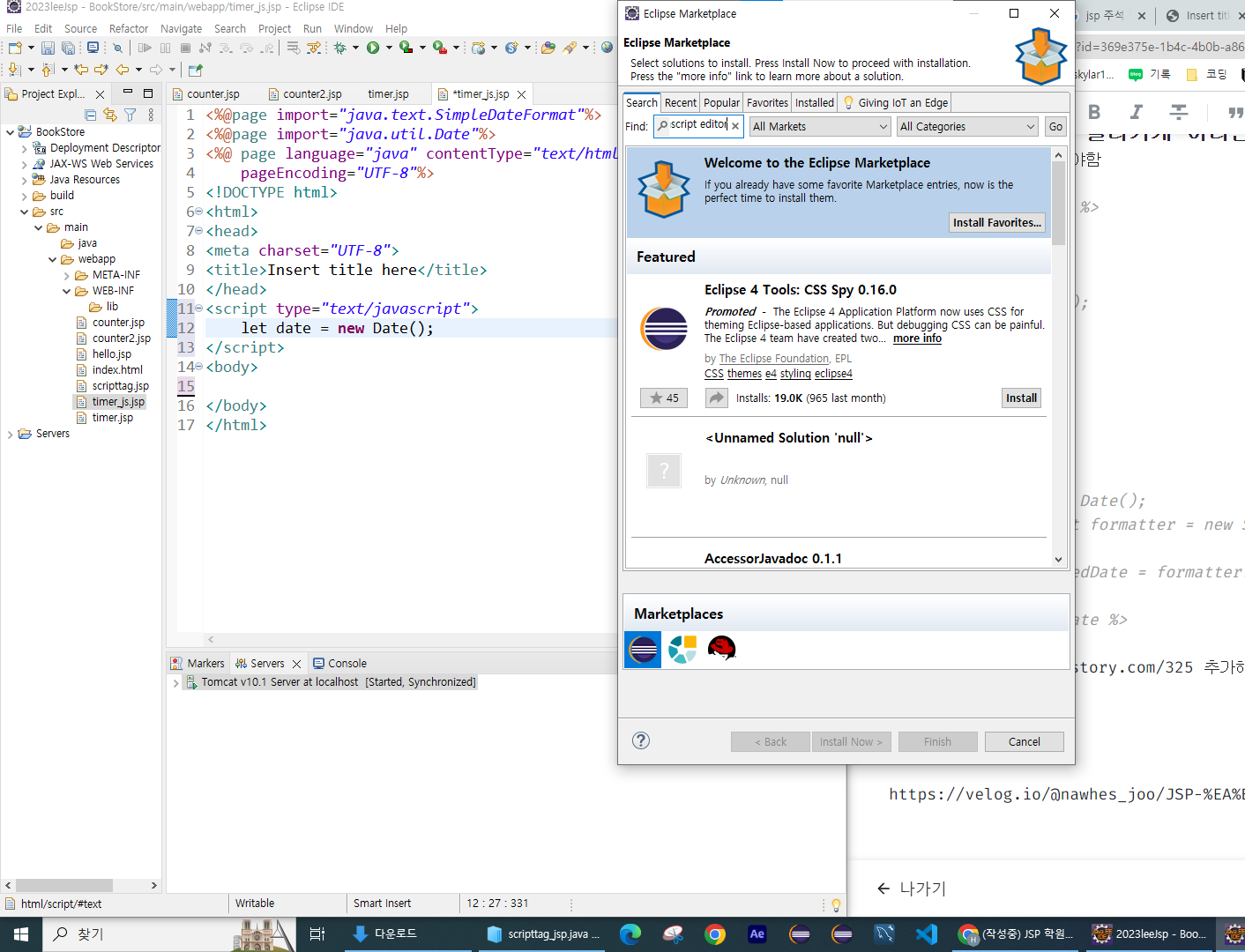Image resolution: width=1245 pixels, height=952 pixels.
Task: Collapse the script tag fold at line 11
Action: point(198,309)
